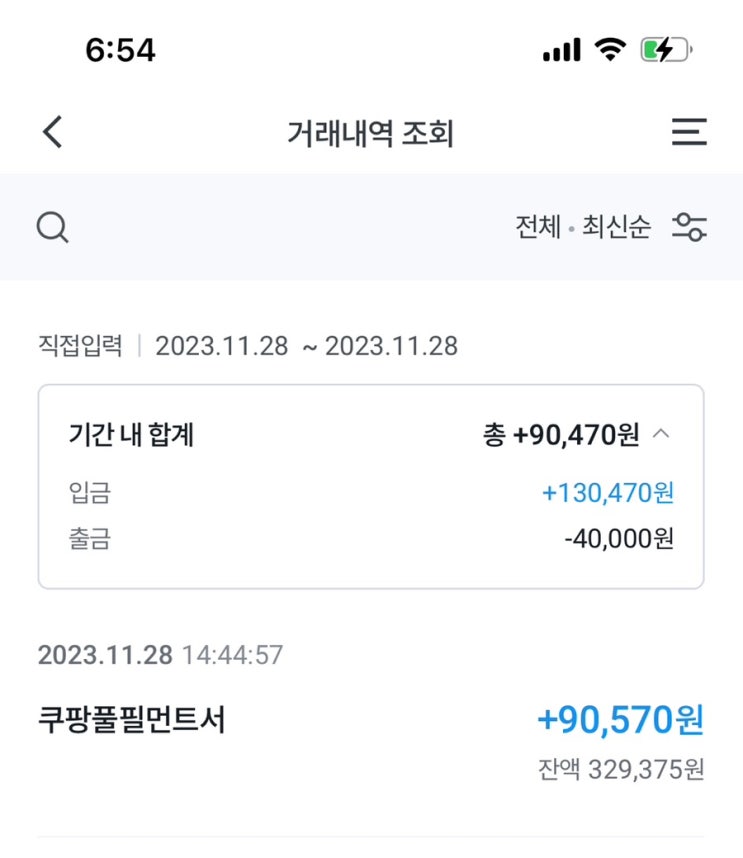
Task: Tap the +90,570원 deposit amount
Action: point(620,719)
